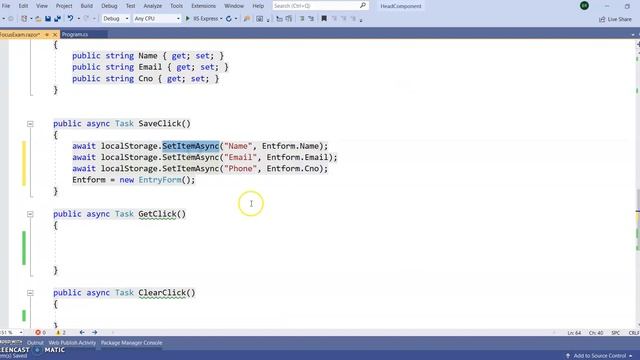Click the decrease indent icon
Screen dimensions: 640x360
pos(302,19)
